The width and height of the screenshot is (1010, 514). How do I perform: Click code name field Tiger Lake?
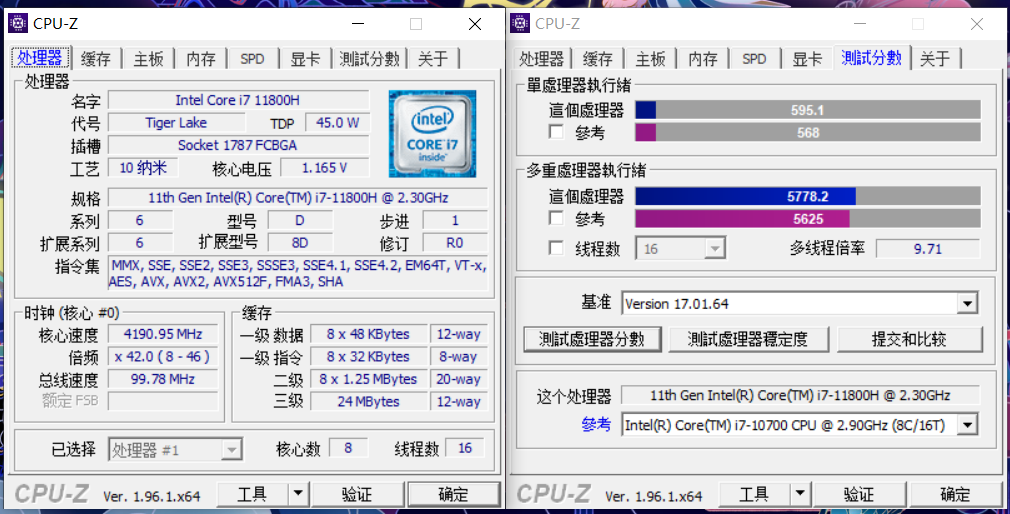click(176, 122)
